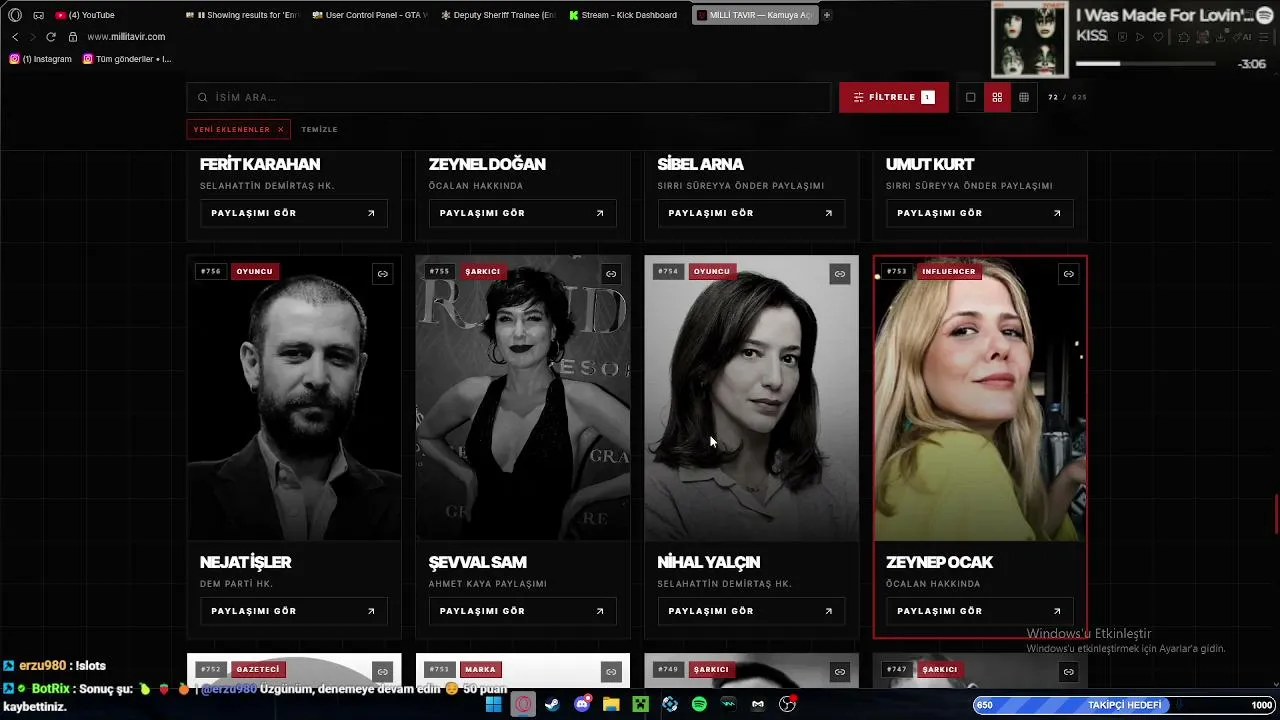
Task: Open Paylaşımı Gör for Zeynel Doğan
Action: coord(522,213)
